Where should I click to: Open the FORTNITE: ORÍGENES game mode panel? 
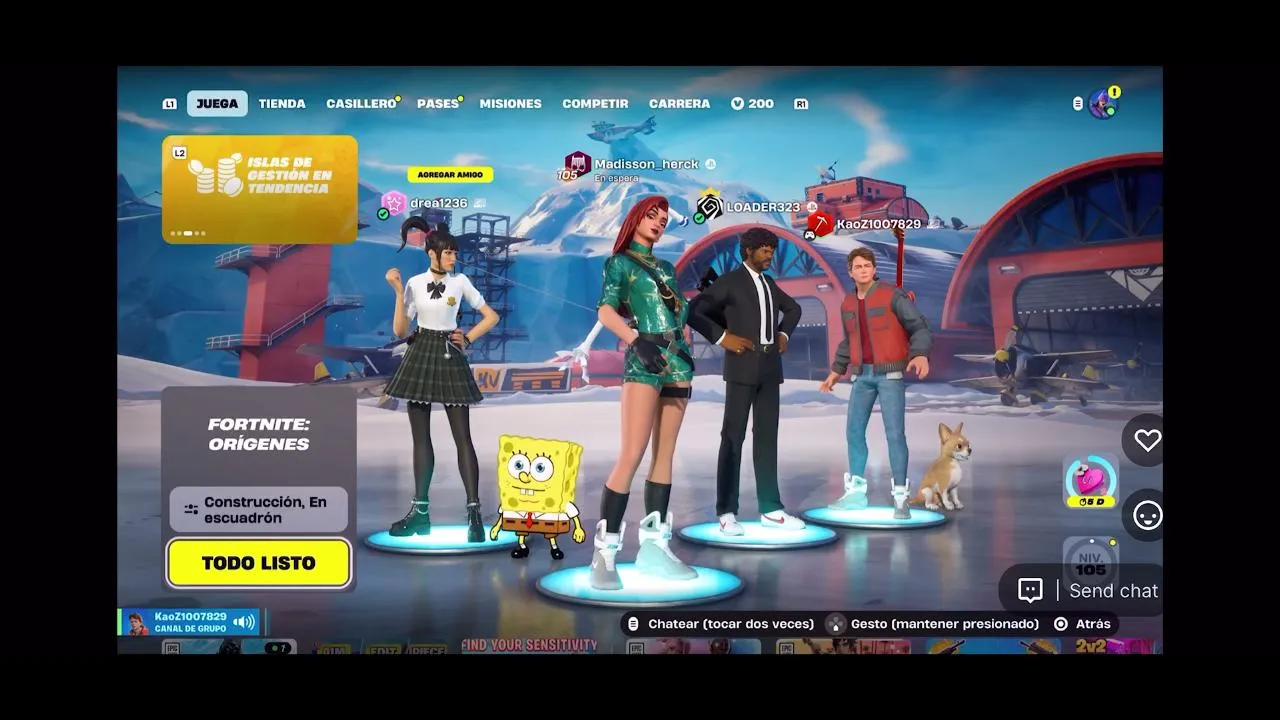(259, 435)
